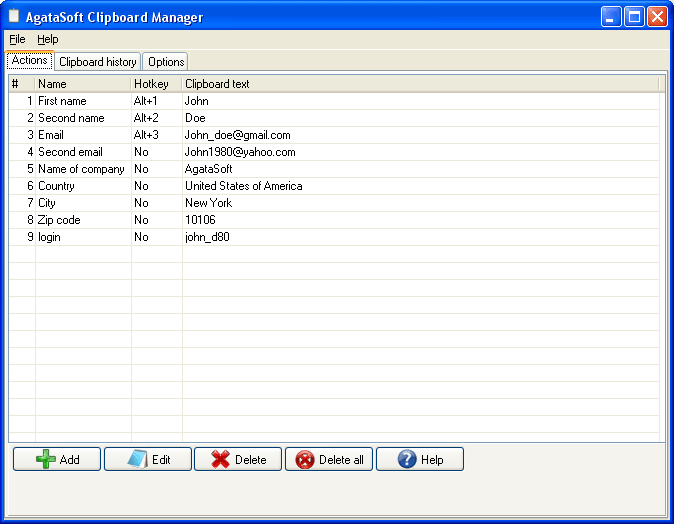Click the red circle Delete all icon
674x524 pixels.
[305, 460]
